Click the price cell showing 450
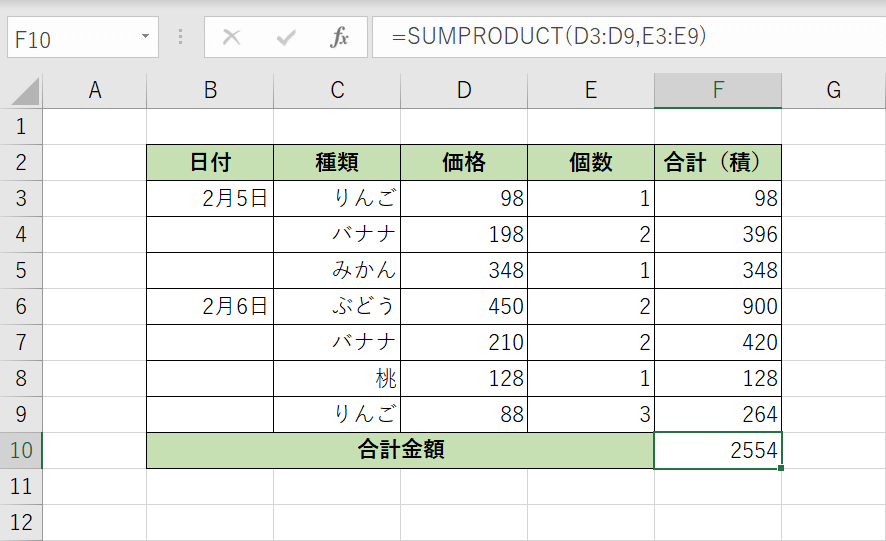The height and width of the screenshot is (541, 886). coord(464,307)
